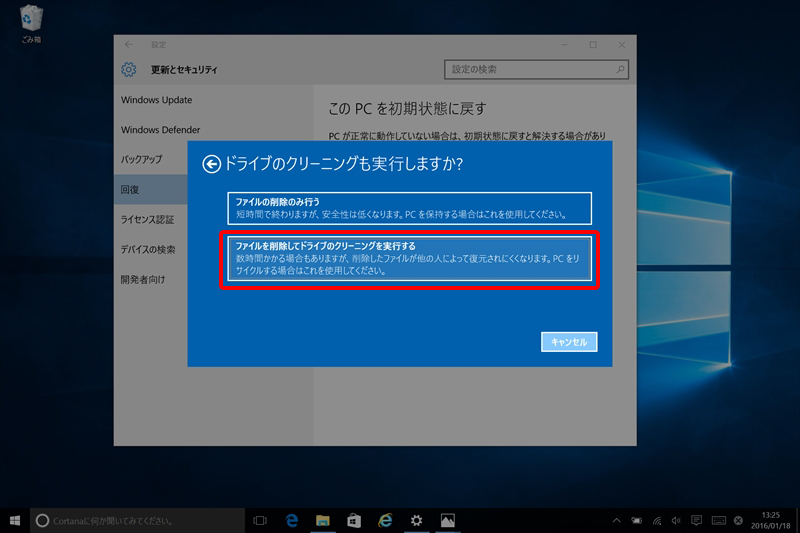The width and height of the screenshot is (800, 533).
Task: Open the ごみ箱 Recycle Bin desktop icon
Action: (31, 24)
